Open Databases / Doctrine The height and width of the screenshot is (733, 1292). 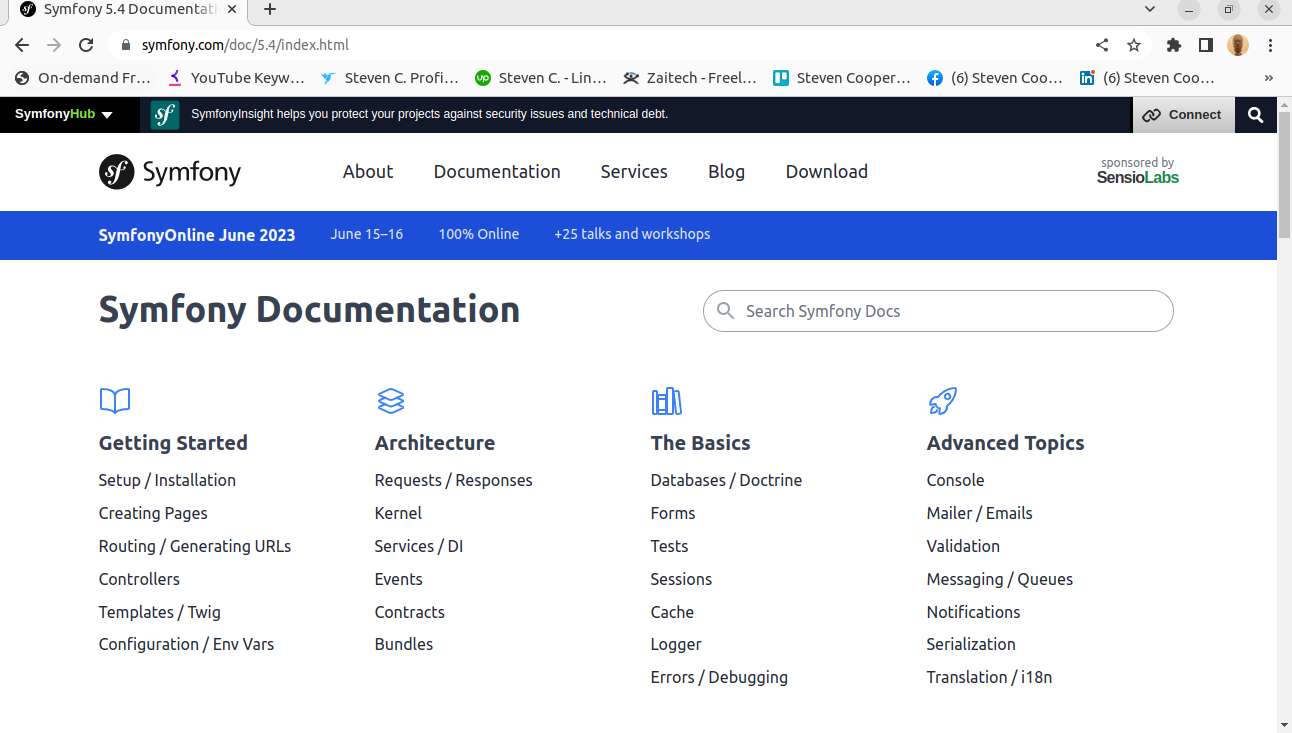(x=726, y=480)
